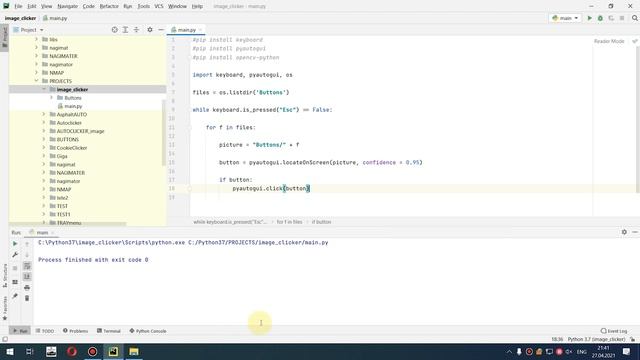The height and width of the screenshot is (360, 640).
Task: Open the Event Log
Action: click(x=614, y=331)
